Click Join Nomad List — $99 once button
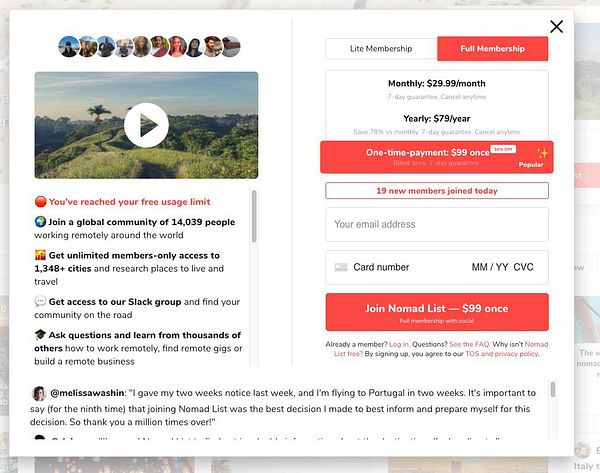The image size is (600, 473). [x=437, y=312]
